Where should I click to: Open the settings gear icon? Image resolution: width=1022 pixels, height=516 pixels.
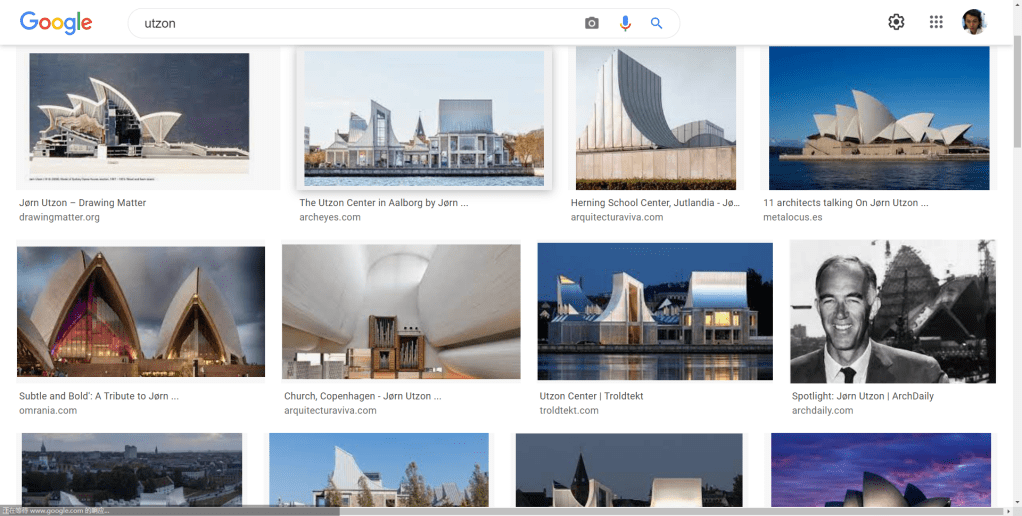tap(896, 22)
